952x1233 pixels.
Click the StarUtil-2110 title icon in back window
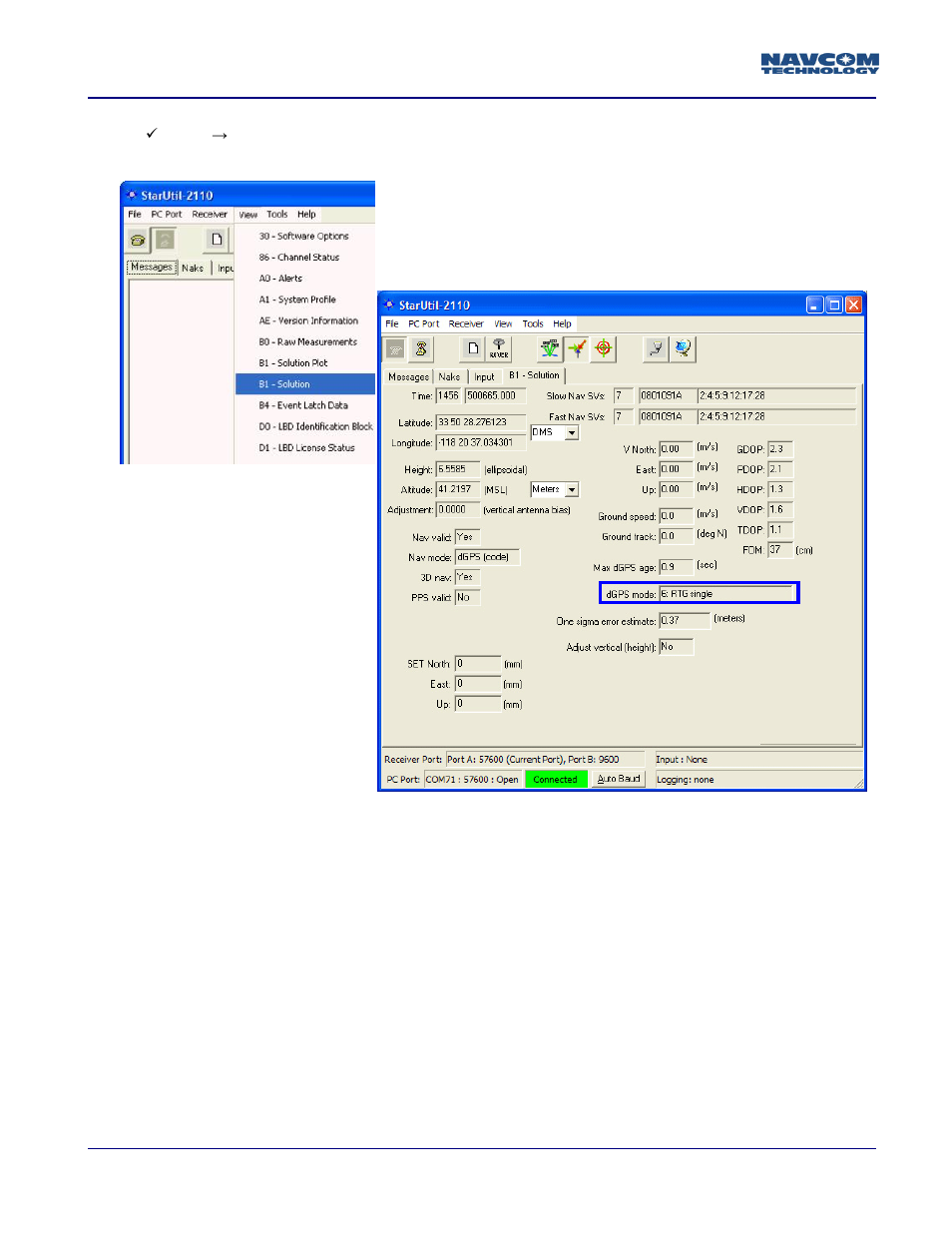click(x=131, y=195)
